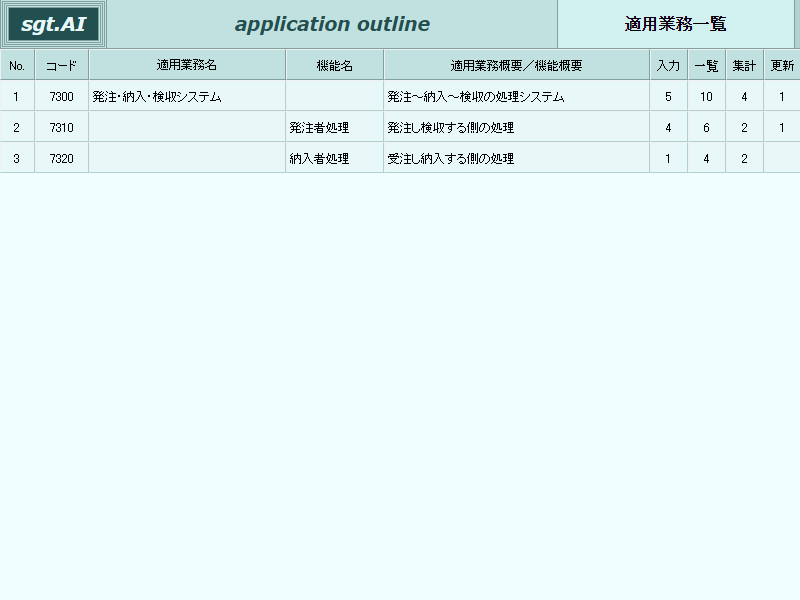Image resolution: width=800 pixels, height=600 pixels.
Task: Click row number 1 cell
Action: click(x=17, y=96)
